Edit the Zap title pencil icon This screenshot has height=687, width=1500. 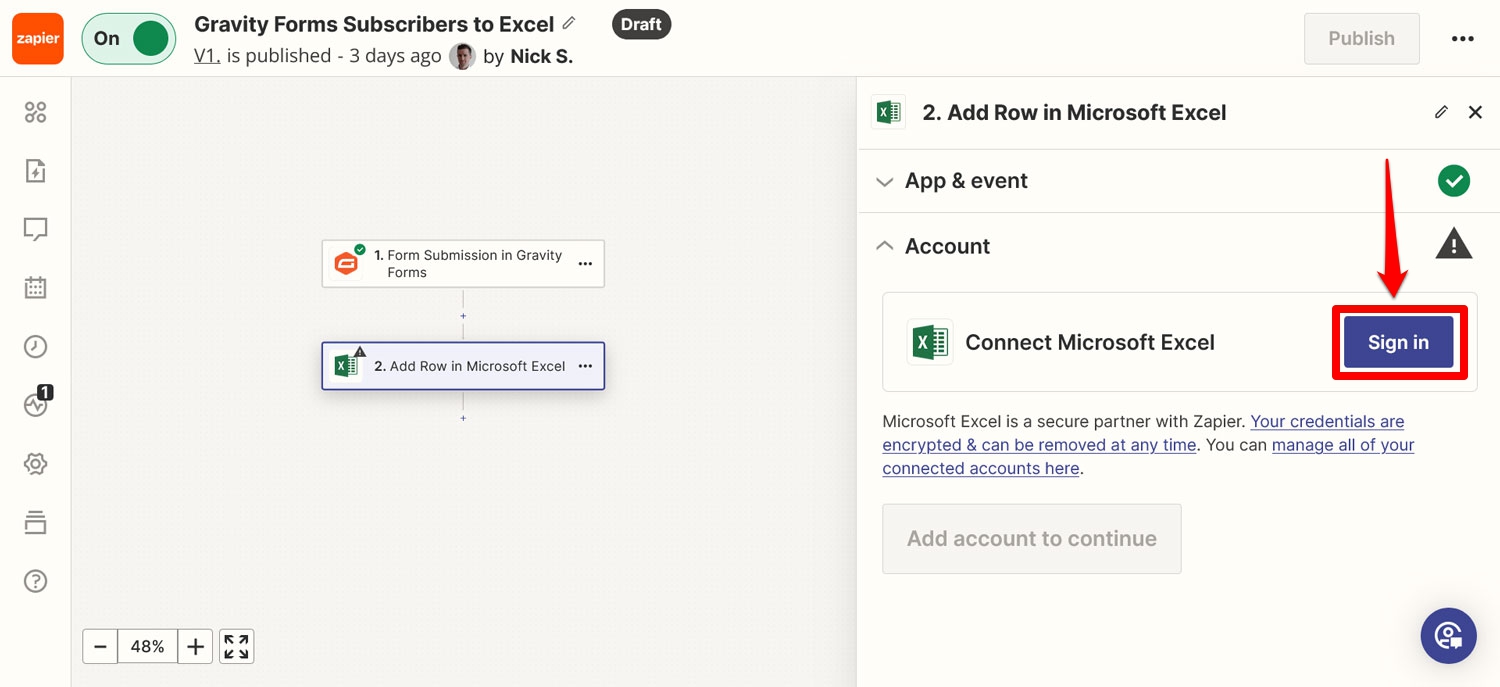pyautogui.click(x=569, y=23)
